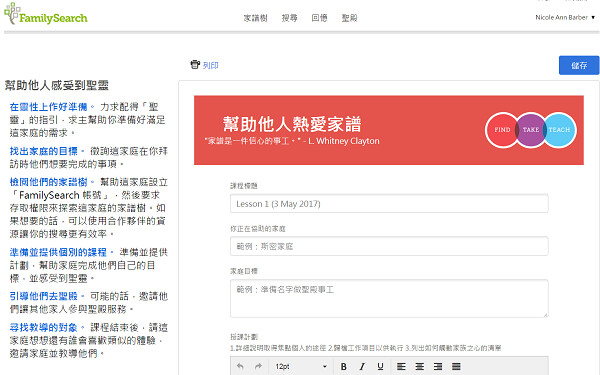
Task: Click the 列印 print link
Action: tap(210, 65)
